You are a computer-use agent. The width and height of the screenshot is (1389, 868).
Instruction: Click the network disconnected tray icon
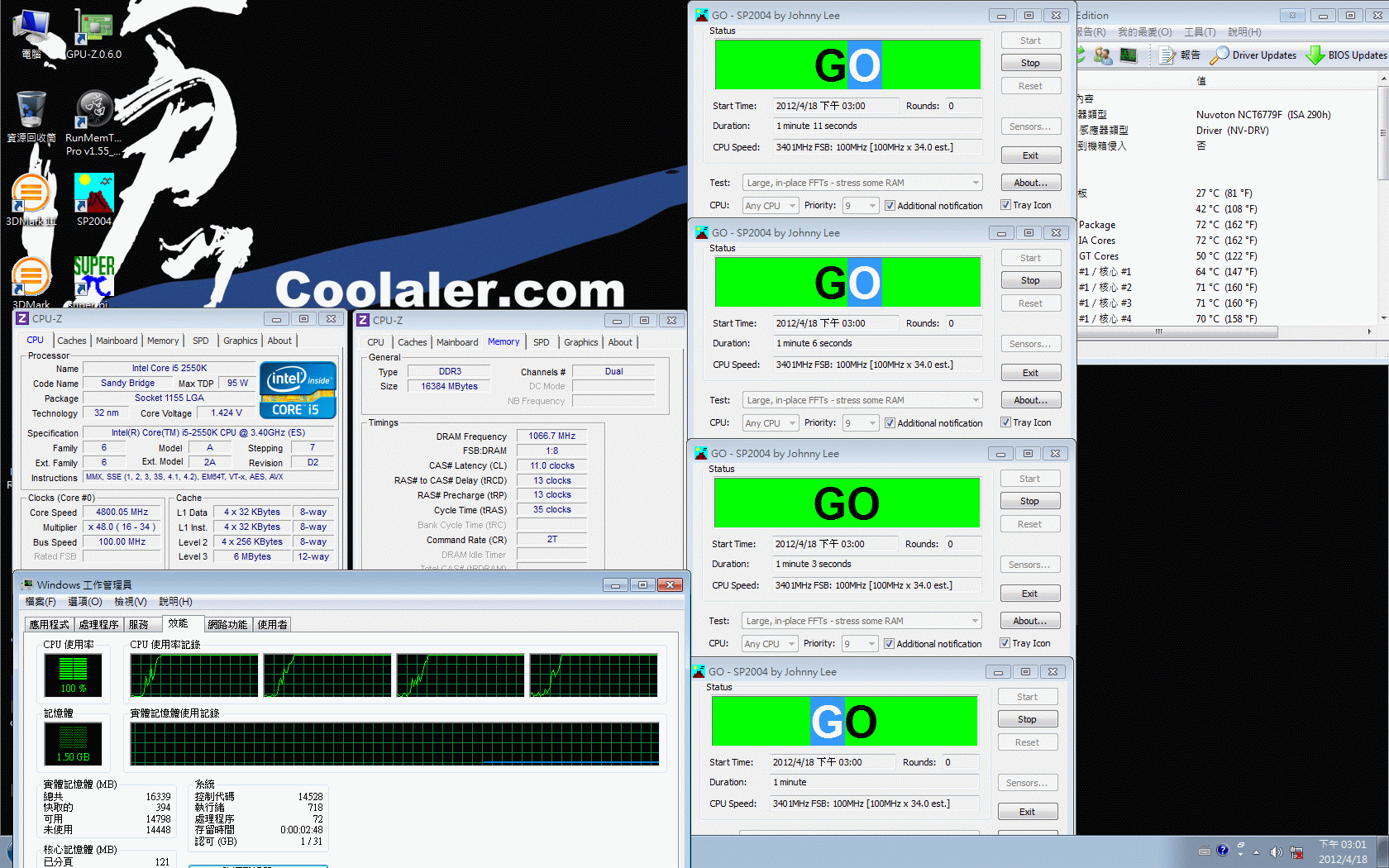pyautogui.click(x=1296, y=851)
